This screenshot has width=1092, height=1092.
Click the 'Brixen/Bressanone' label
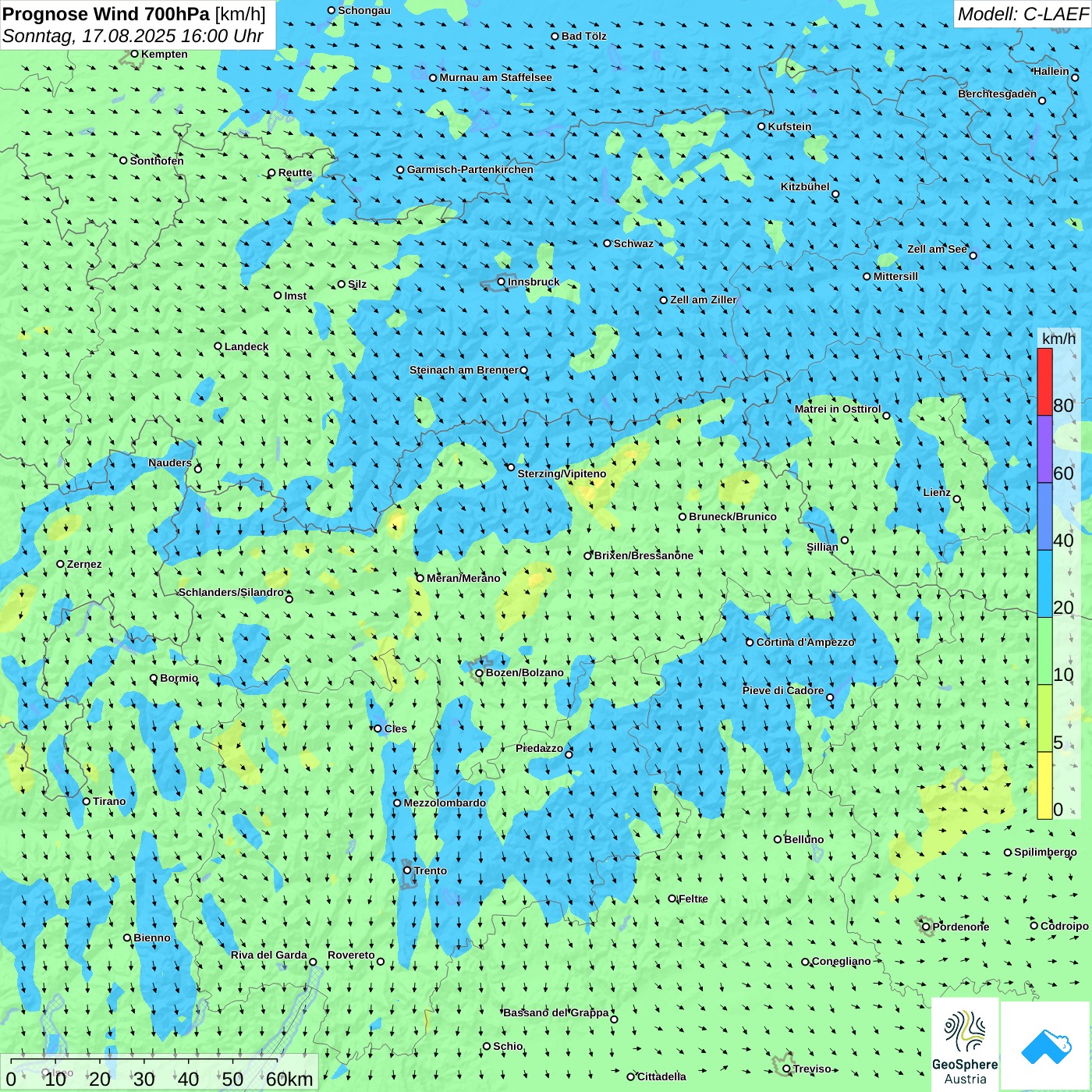[643, 555]
